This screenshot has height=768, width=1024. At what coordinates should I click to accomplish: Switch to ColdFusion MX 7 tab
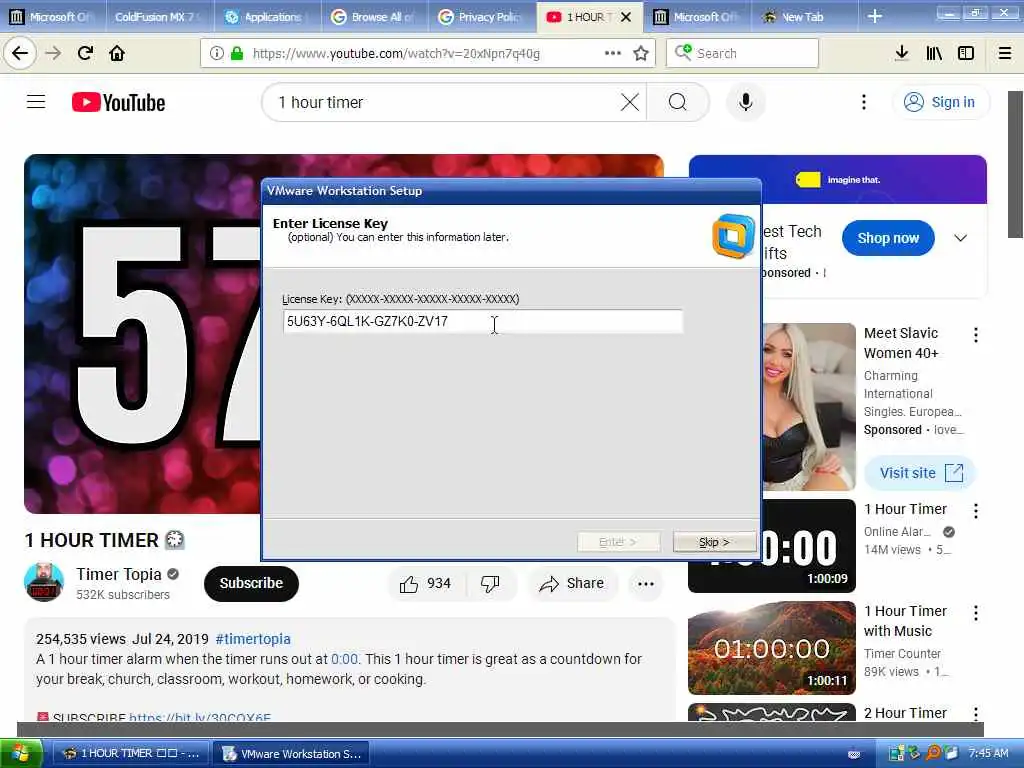click(x=157, y=17)
